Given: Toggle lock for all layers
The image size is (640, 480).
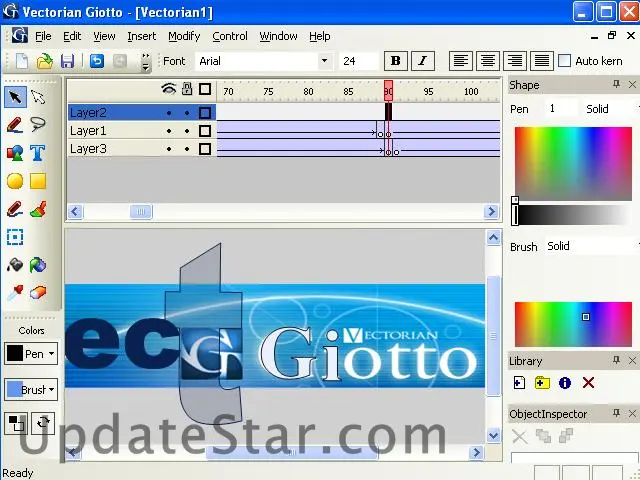Looking at the screenshot, I should coord(187,89).
